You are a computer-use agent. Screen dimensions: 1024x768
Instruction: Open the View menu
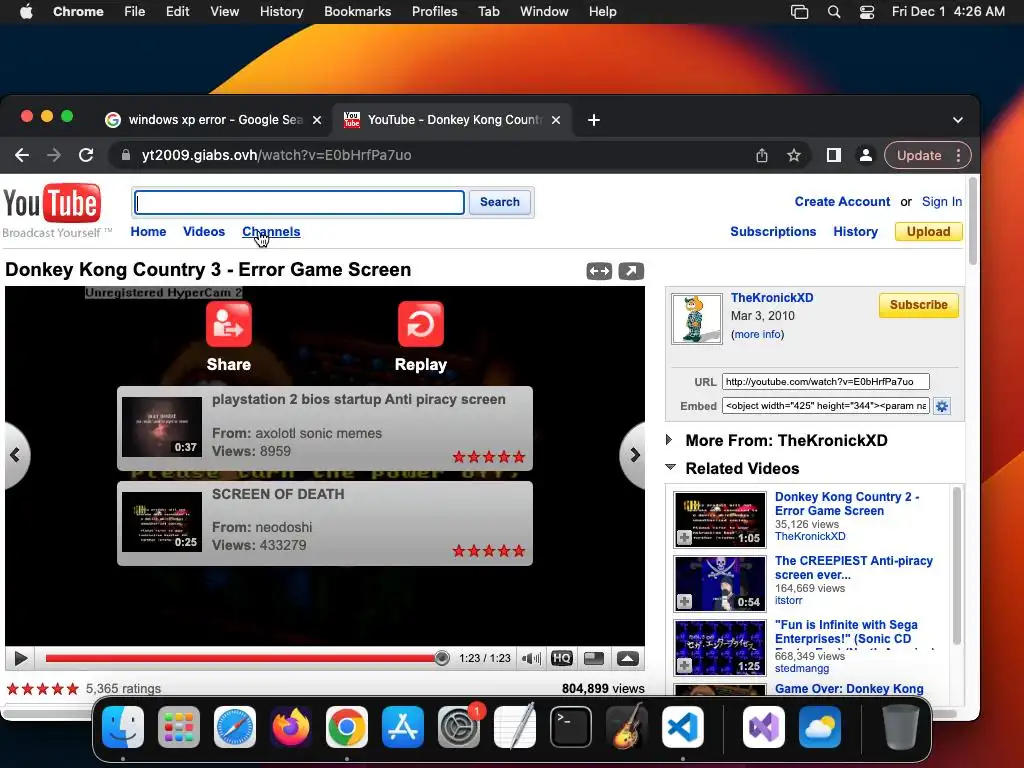pos(224,12)
